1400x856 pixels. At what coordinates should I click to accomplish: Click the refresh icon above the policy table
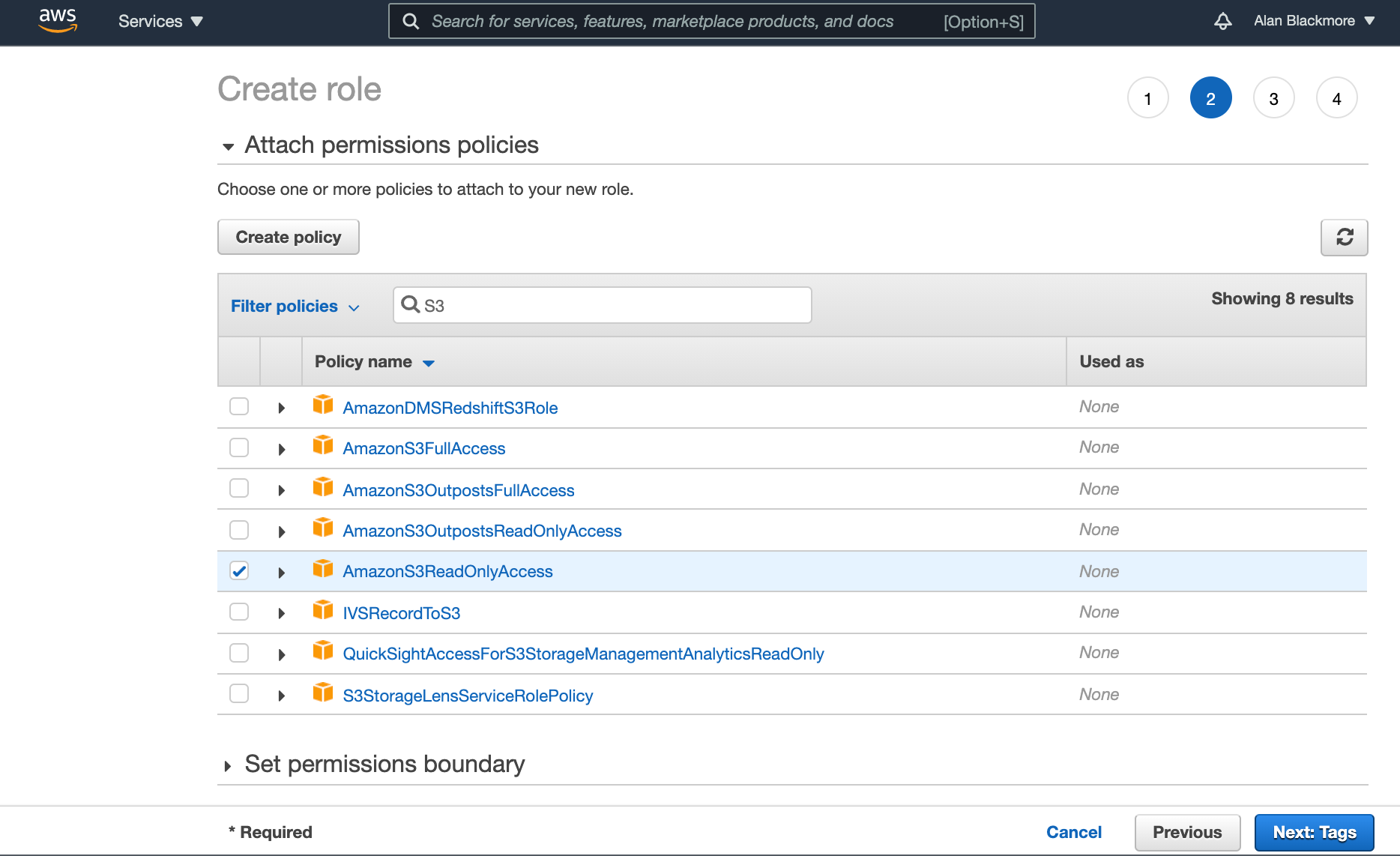point(1345,237)
